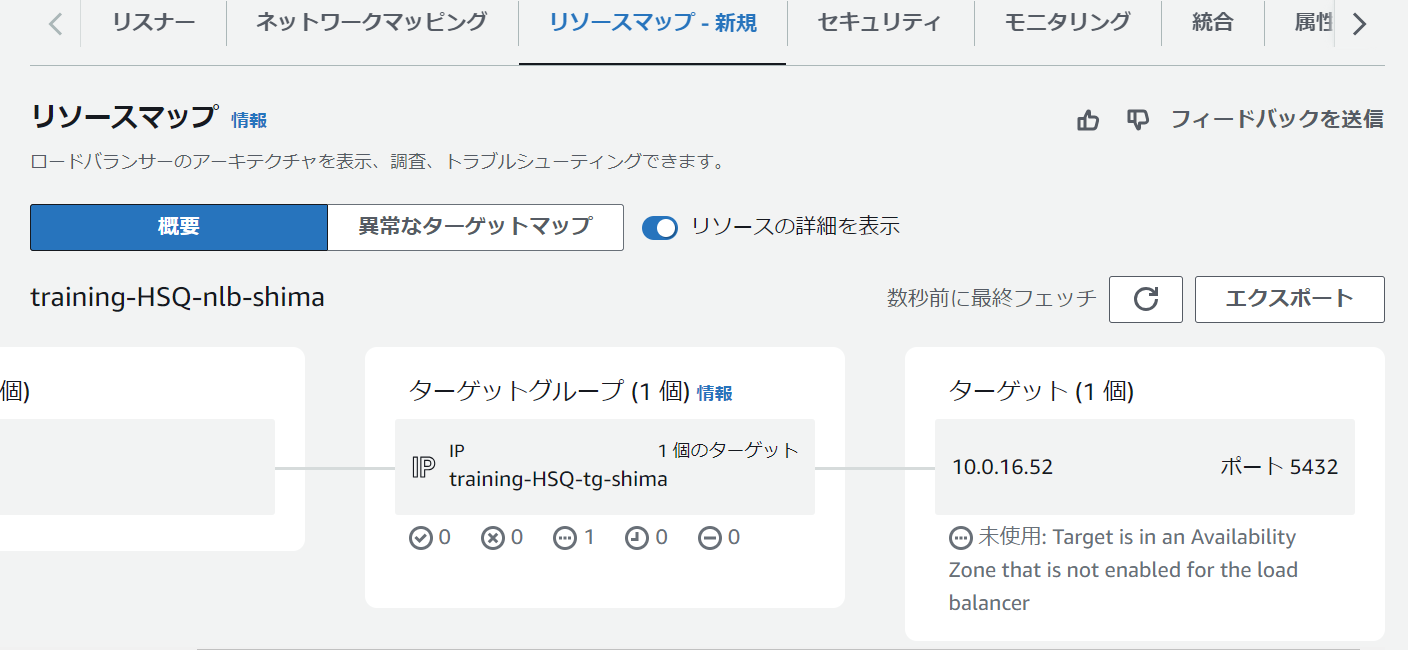1408x650 pixels.
Task: Select target 10.0.16.52 tile
Action: (x=1145, y=467)
